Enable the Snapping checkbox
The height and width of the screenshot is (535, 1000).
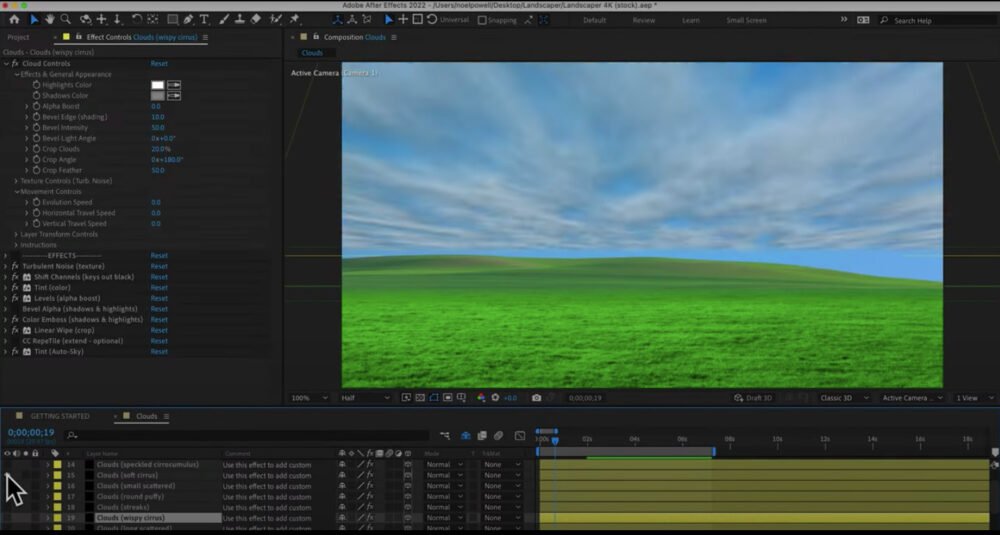(482, 20)
